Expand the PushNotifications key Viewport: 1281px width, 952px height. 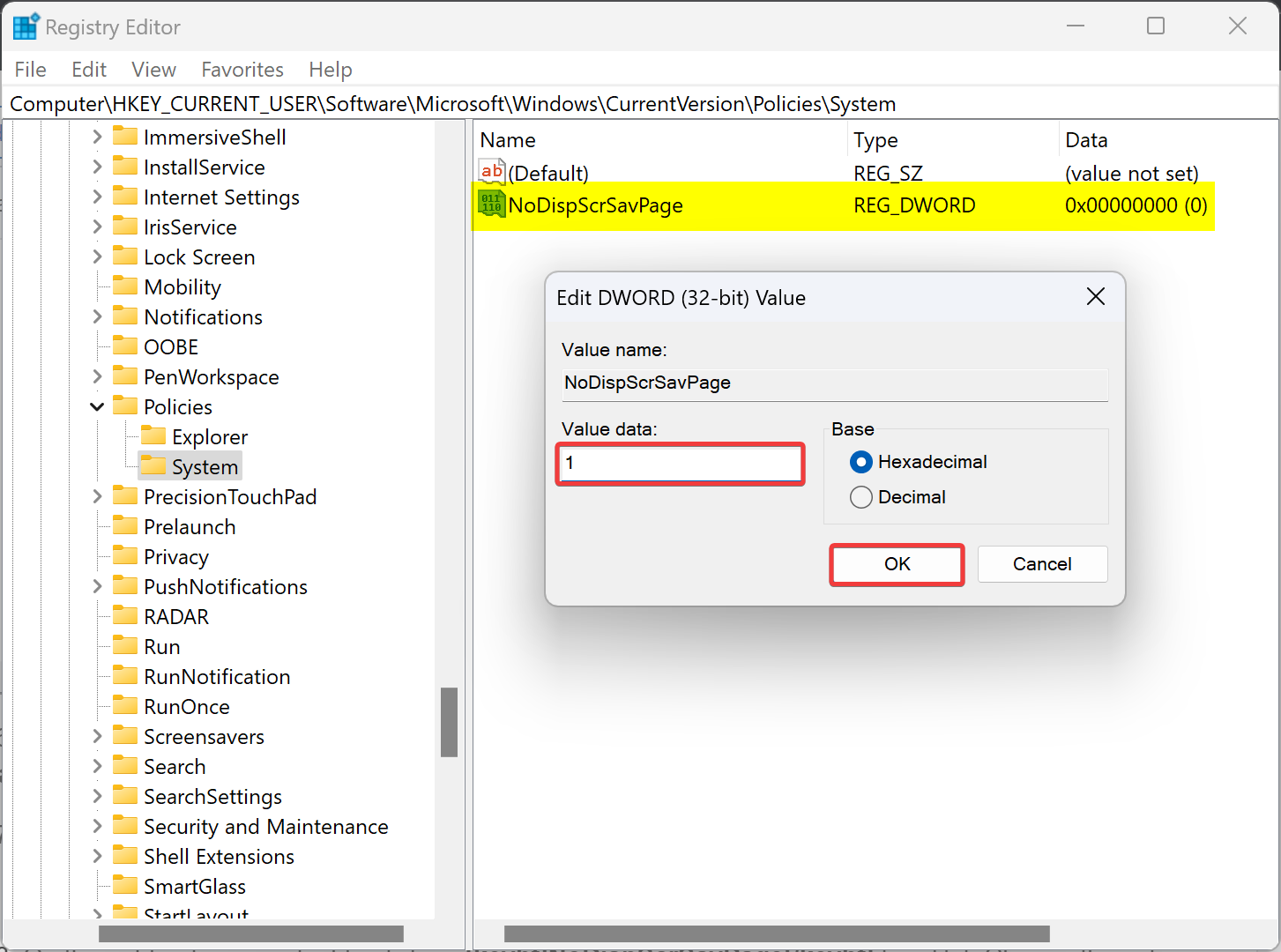pyautogui.click(x=97, y=586)
